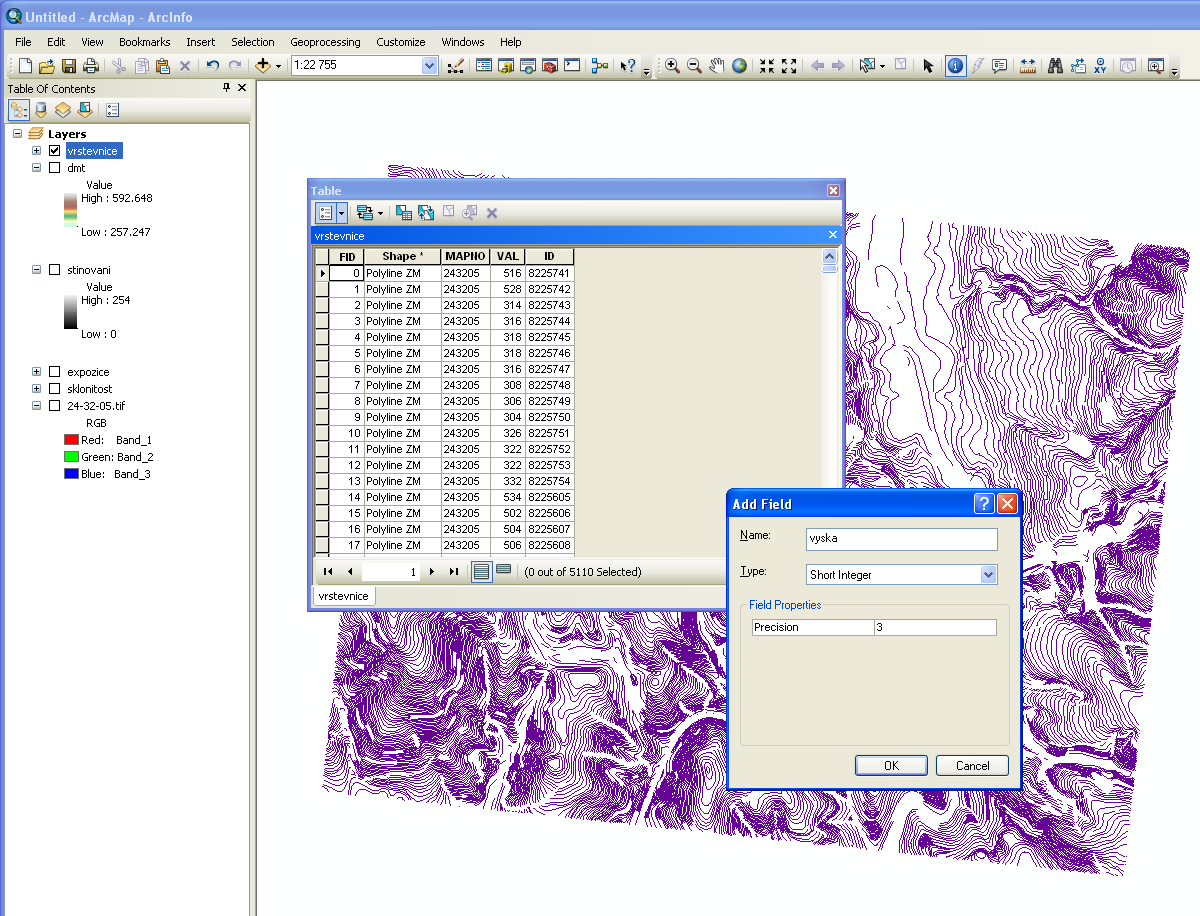Undo the last action
The image size is (1200, 916).
click(x=212, y=66)
